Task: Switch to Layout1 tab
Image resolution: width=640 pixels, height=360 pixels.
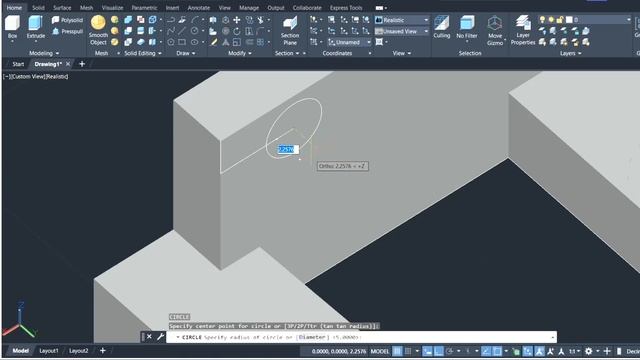Action: coord(49,351)
